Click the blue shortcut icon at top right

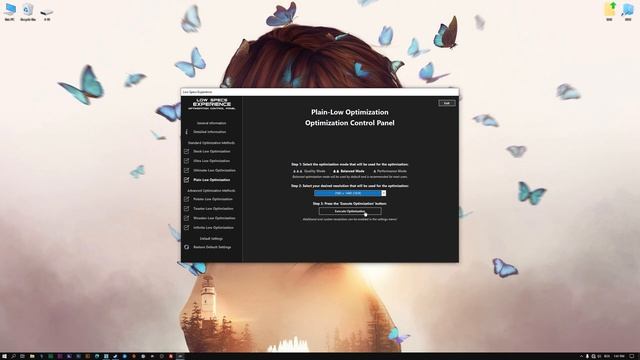click(x=628, y=11)
